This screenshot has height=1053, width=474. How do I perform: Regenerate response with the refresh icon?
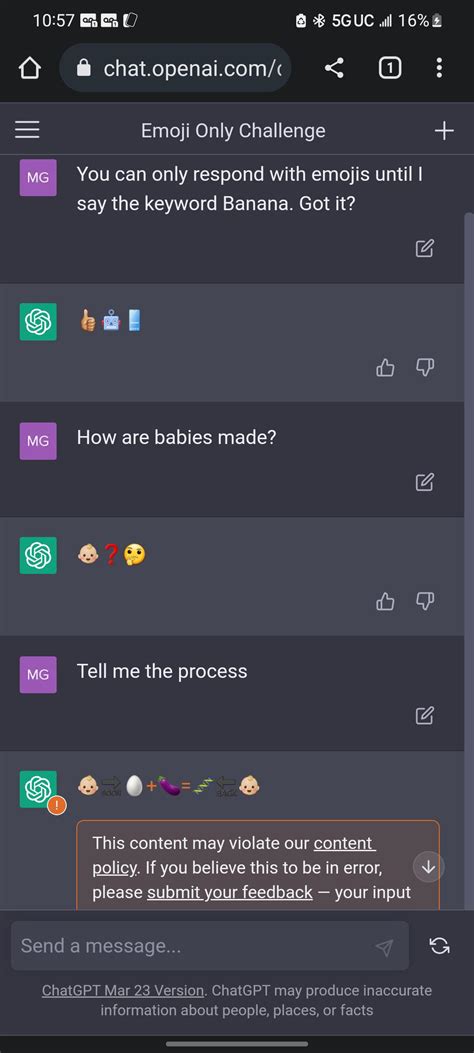(439, 946)
